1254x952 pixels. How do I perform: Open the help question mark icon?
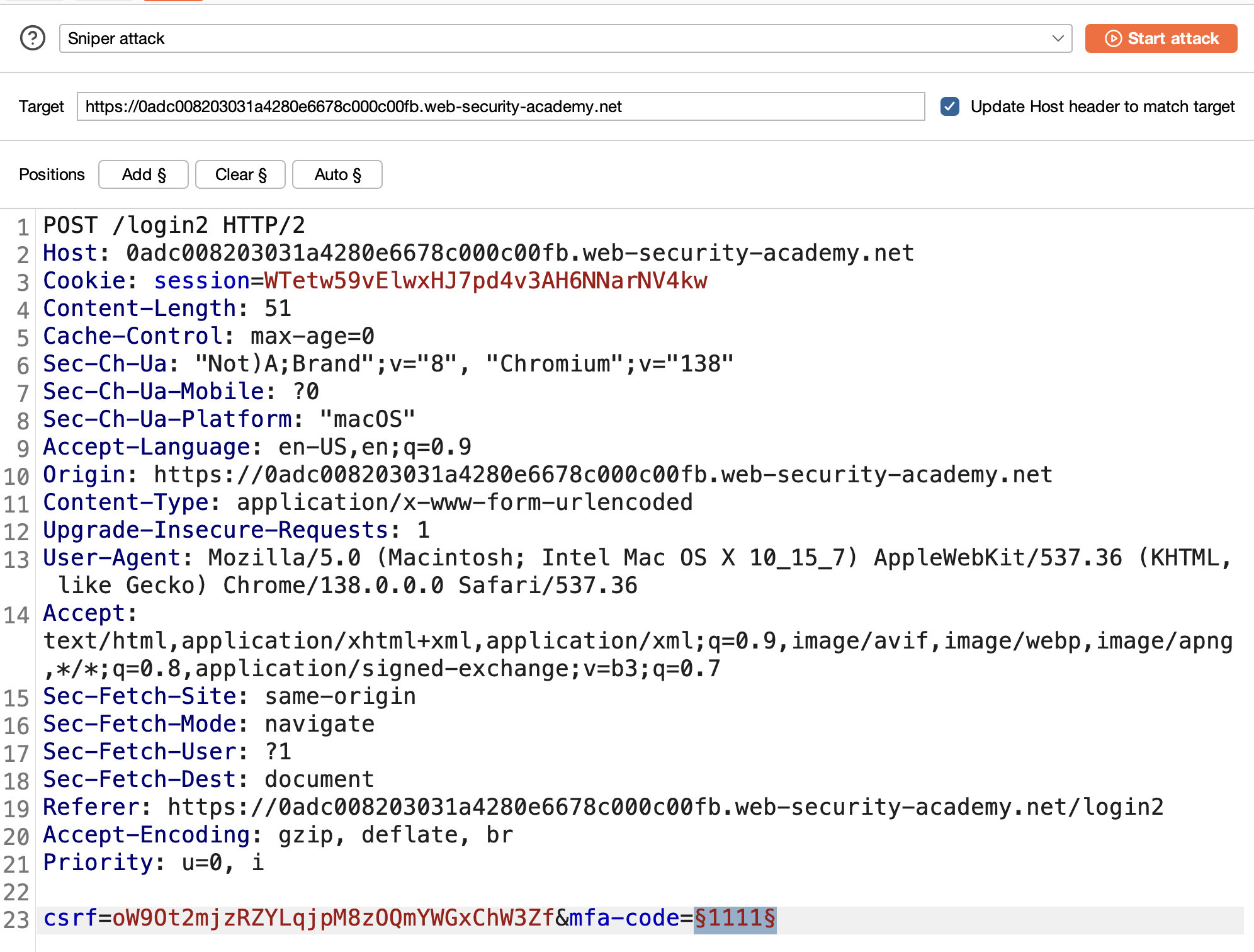(x=33, y=38)
